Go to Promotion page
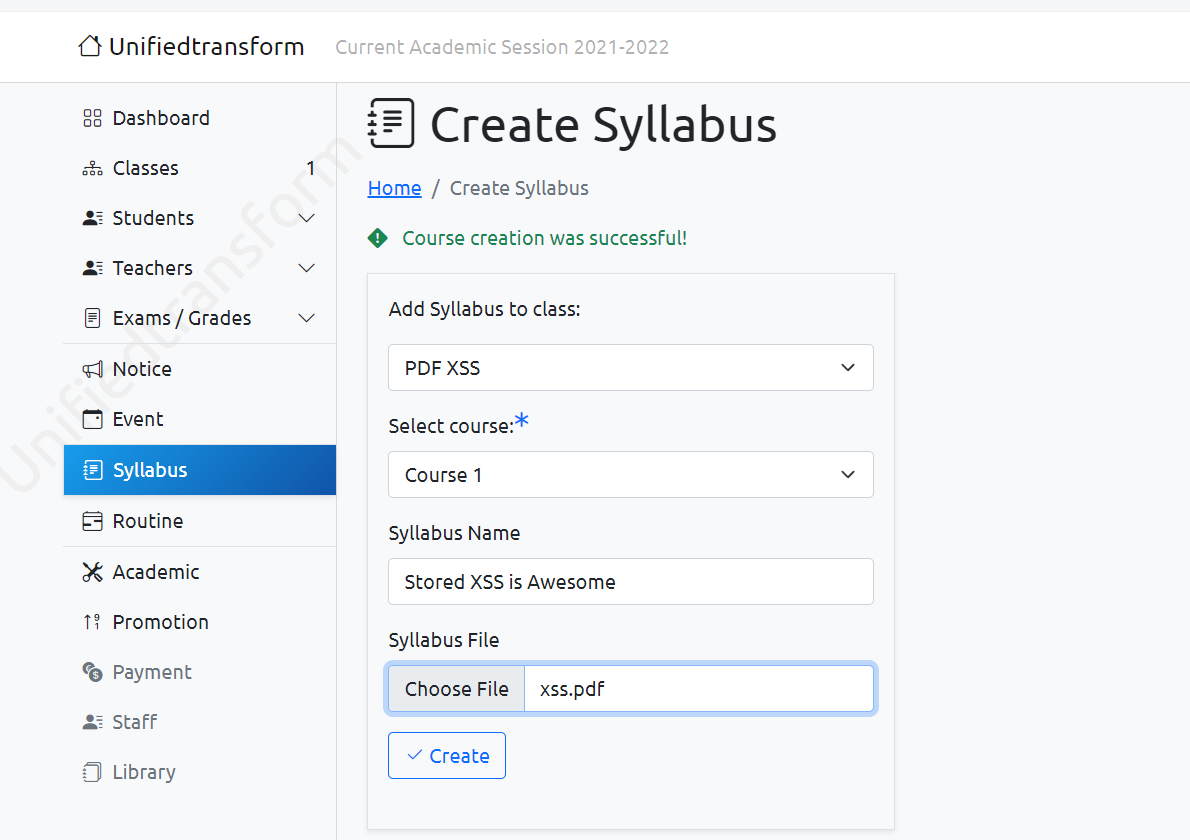Image resolution: width=1190 pixels, height=840 pixels. click(200, 622)
